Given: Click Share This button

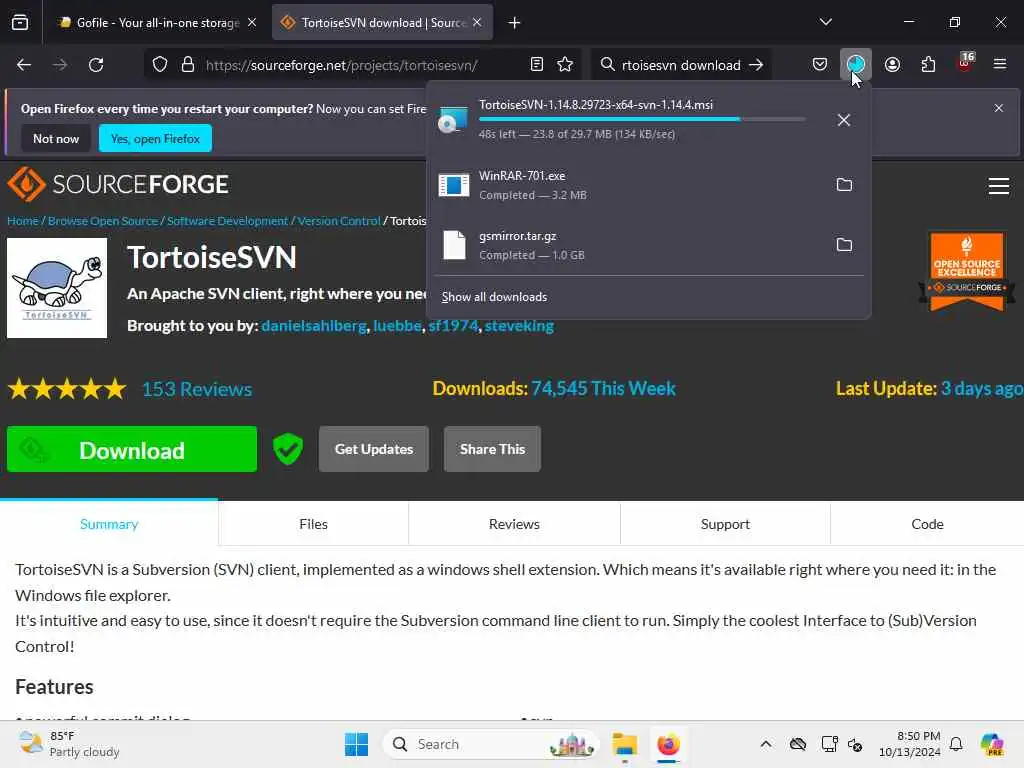Looking at the screenshot, I should (x=492, y=449).
